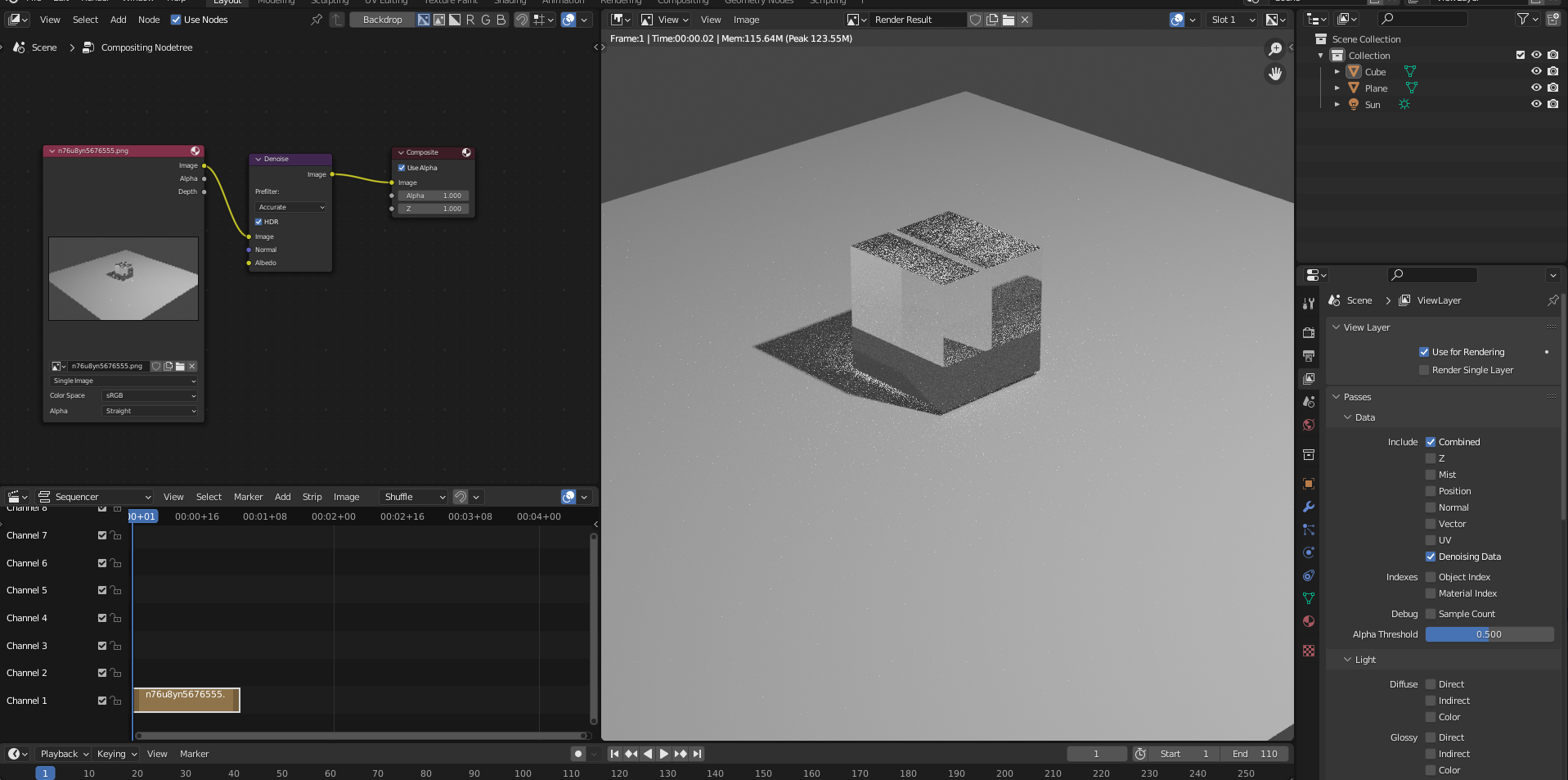This screenshot has height=780, width=1568.
Task: Open the Node menu in the compositor
Action: (x=149, y=20)
